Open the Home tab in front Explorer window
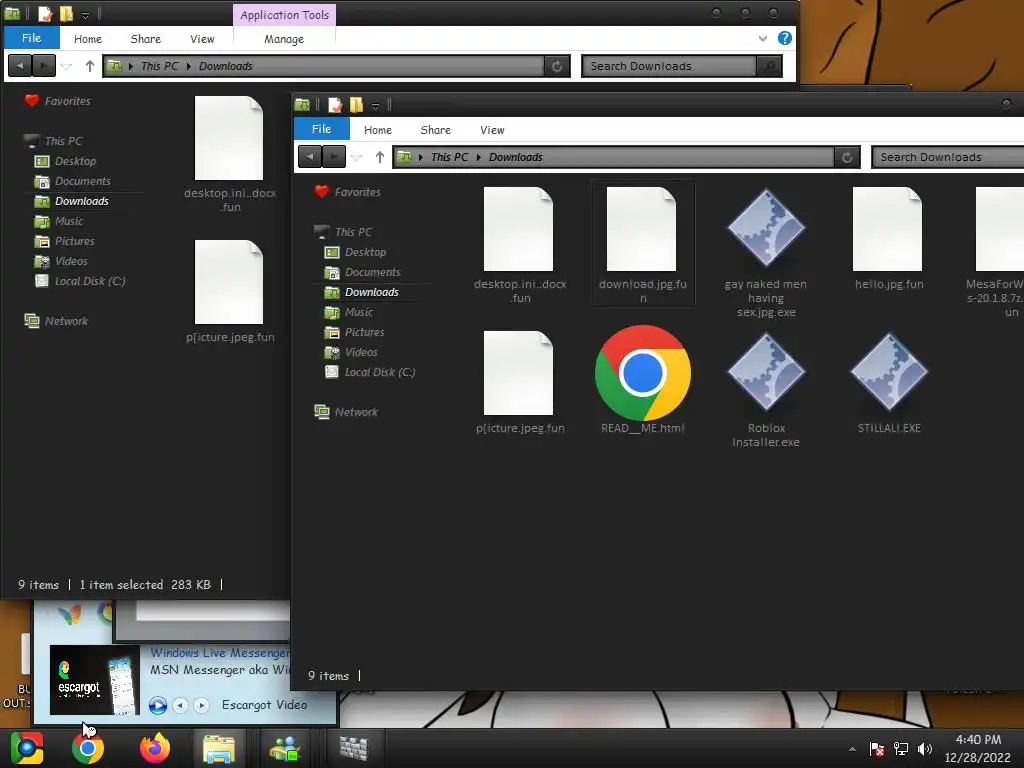1024x768 pixels. pos(377,130)
